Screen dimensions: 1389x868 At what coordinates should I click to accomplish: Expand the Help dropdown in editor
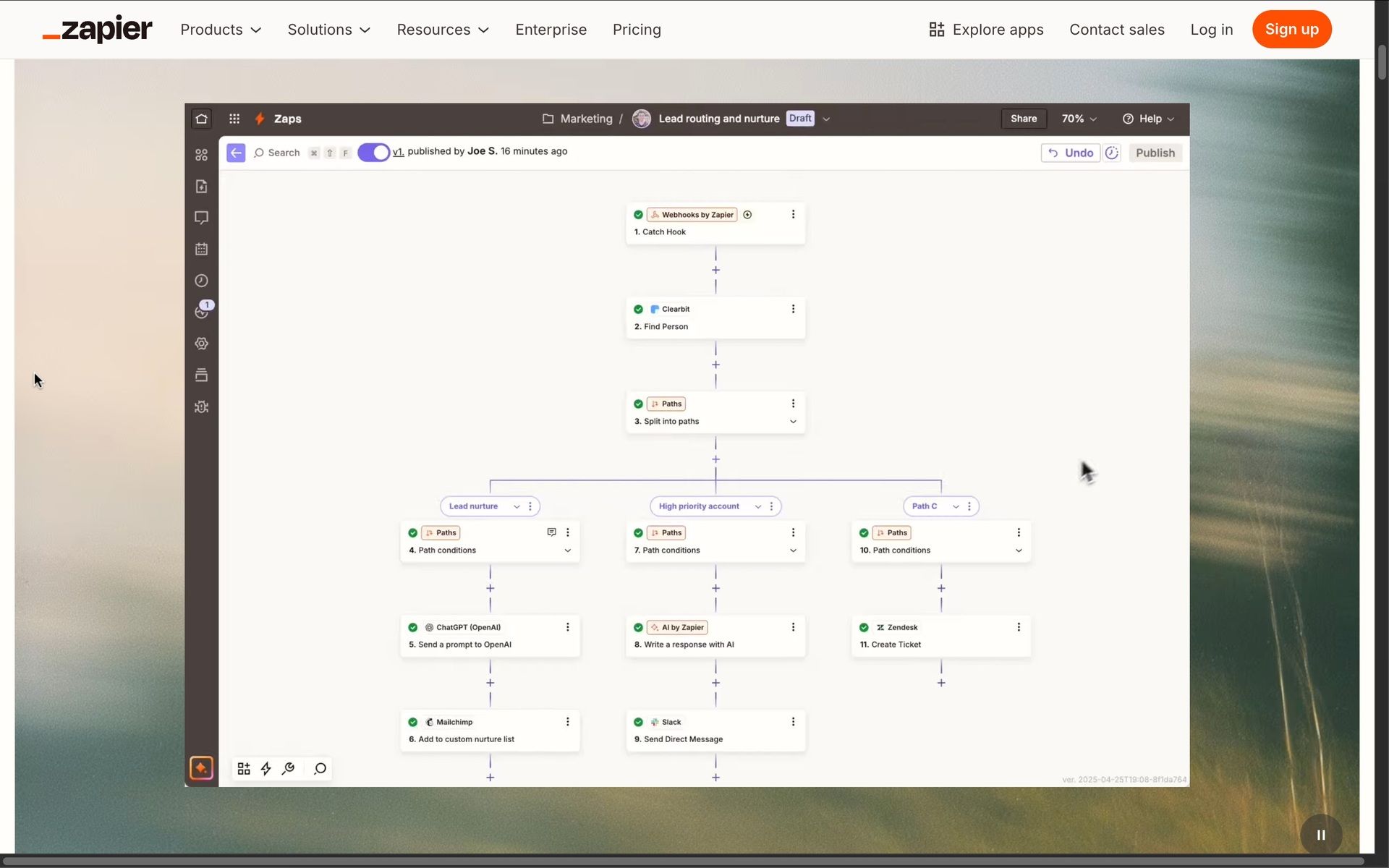[1148, 119]
